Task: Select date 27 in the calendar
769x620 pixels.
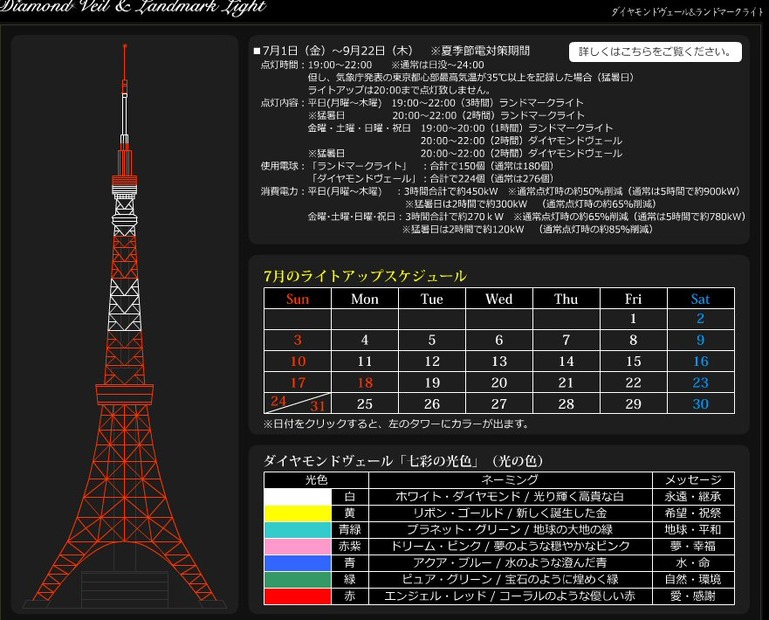Action: coord(499,404)
